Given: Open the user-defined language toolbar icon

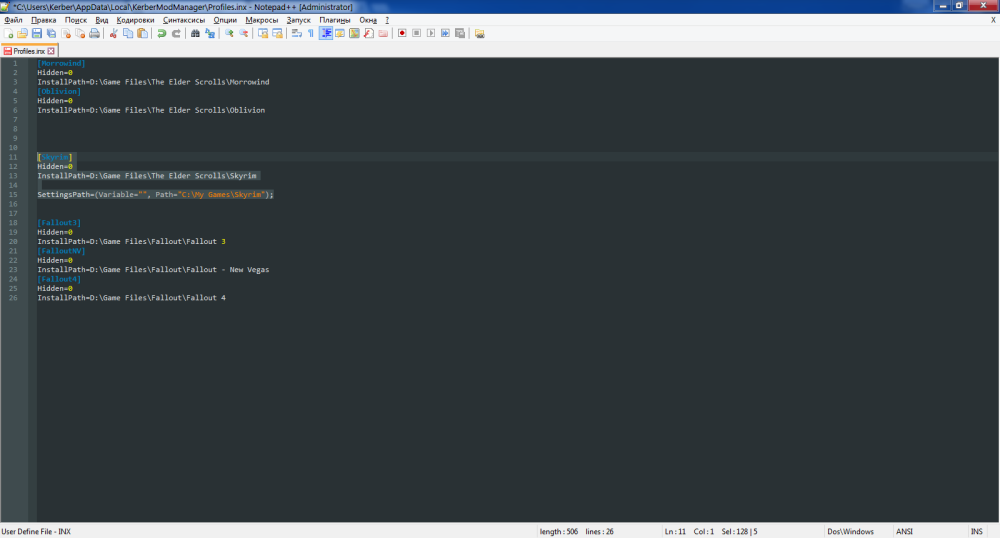Looking at the screenshot, I should [x=340, y=33].
